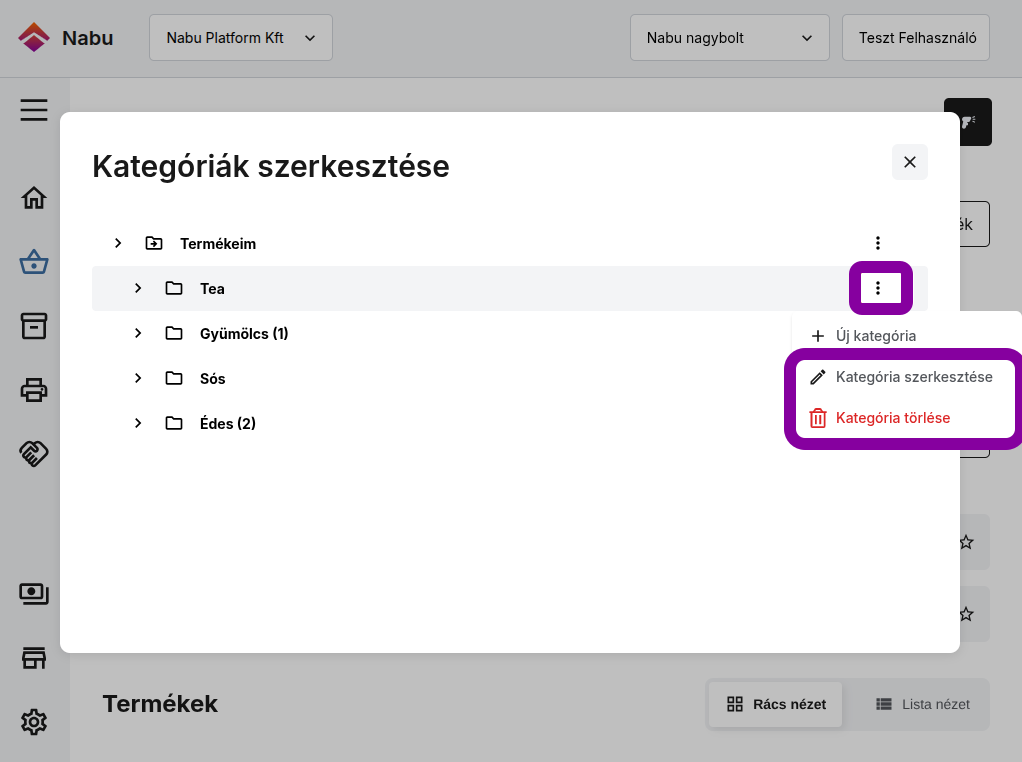The image size is (1022, 762).
Task: Open the three-dot menu for Tea
Action: point(878,288)
